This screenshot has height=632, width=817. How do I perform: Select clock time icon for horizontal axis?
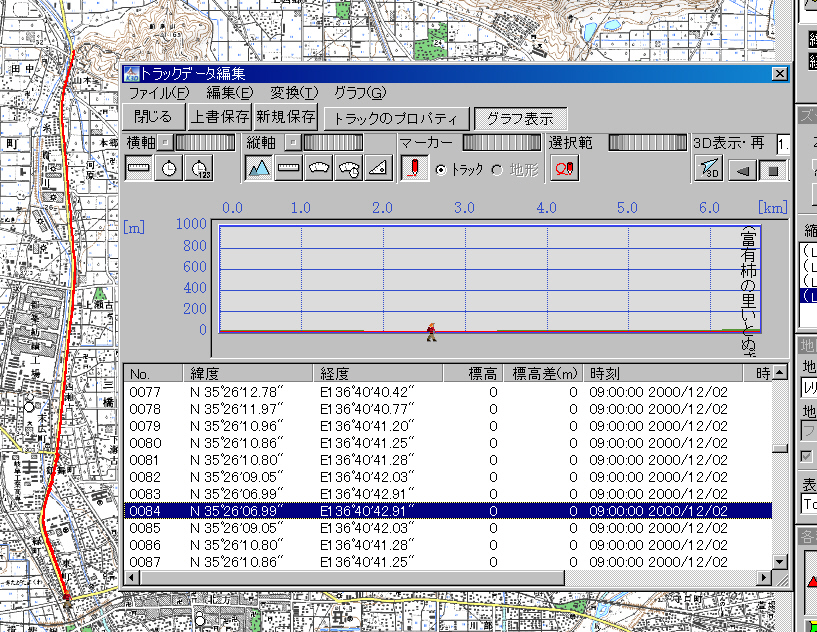[x=170, y=169]
